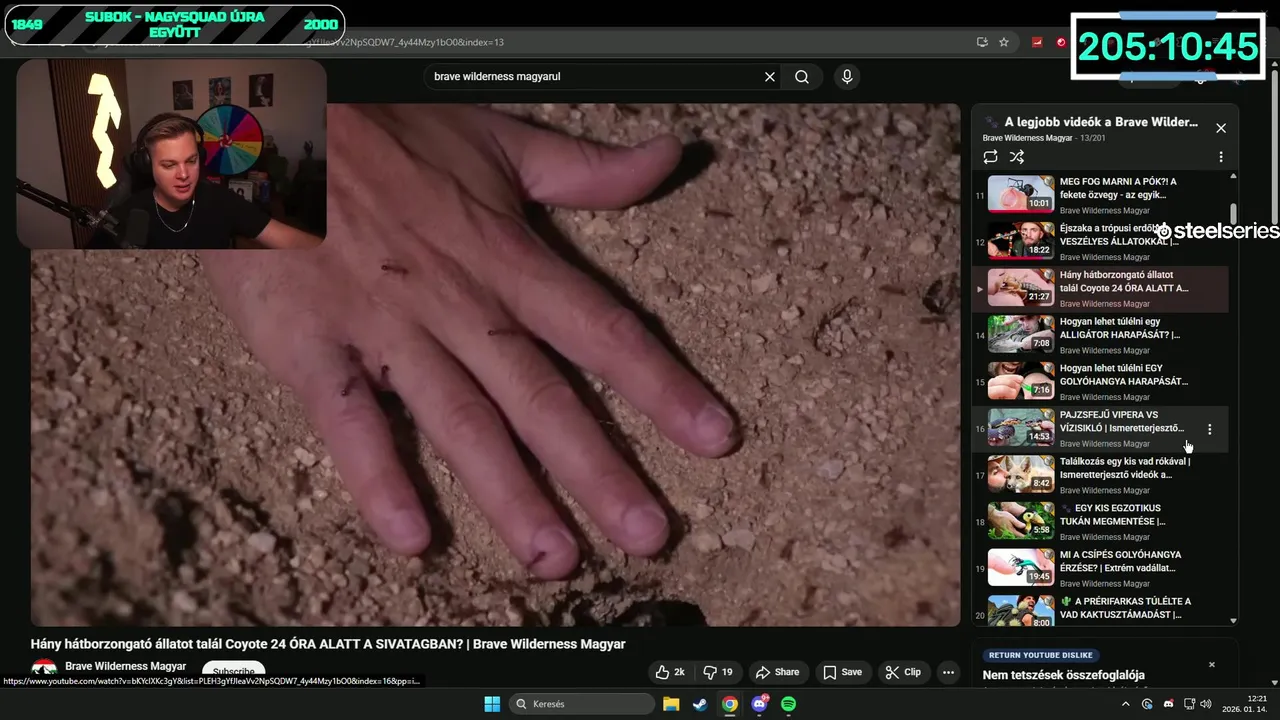Focus the YouTube search input field
Screen dimensions: 1280x720
(x=595, y=77)
